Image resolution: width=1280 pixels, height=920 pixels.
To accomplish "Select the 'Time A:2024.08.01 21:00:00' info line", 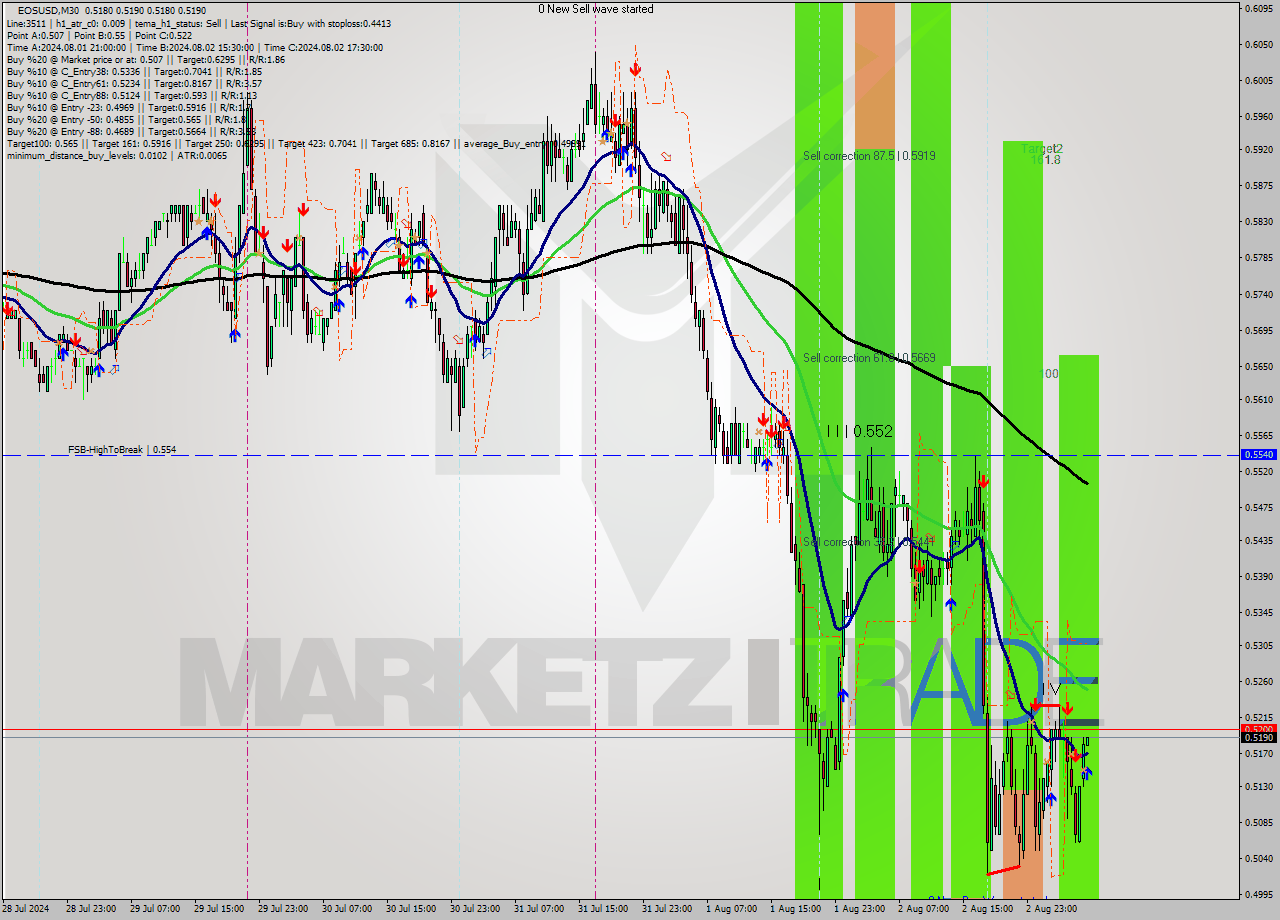I will click(194, 47).
